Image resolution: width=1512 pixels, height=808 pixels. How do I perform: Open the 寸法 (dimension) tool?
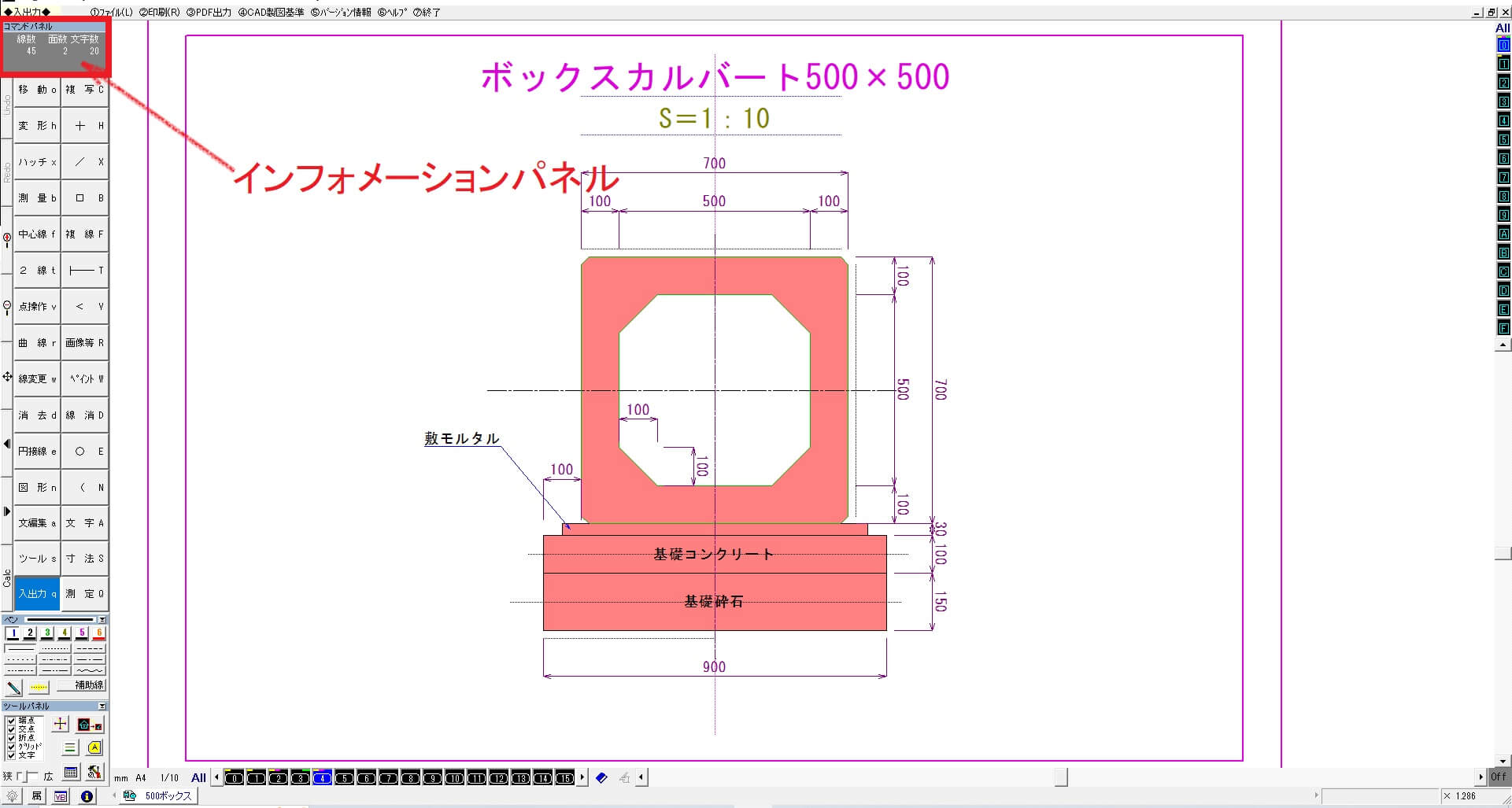(85, 558)
